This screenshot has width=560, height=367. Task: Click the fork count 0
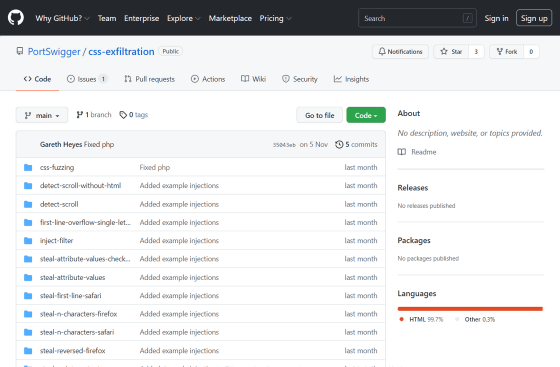[531, 52]
